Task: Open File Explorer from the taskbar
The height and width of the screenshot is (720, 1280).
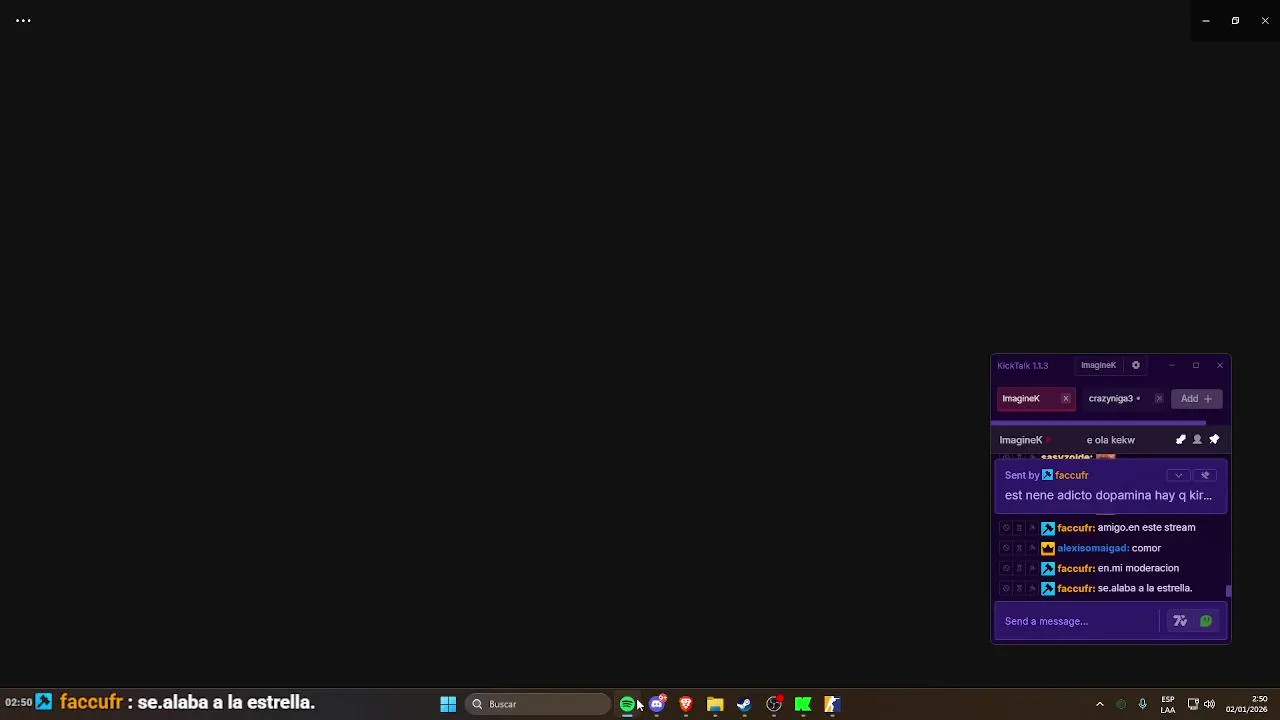Action: pyautogui.click(x=715, y=704)
